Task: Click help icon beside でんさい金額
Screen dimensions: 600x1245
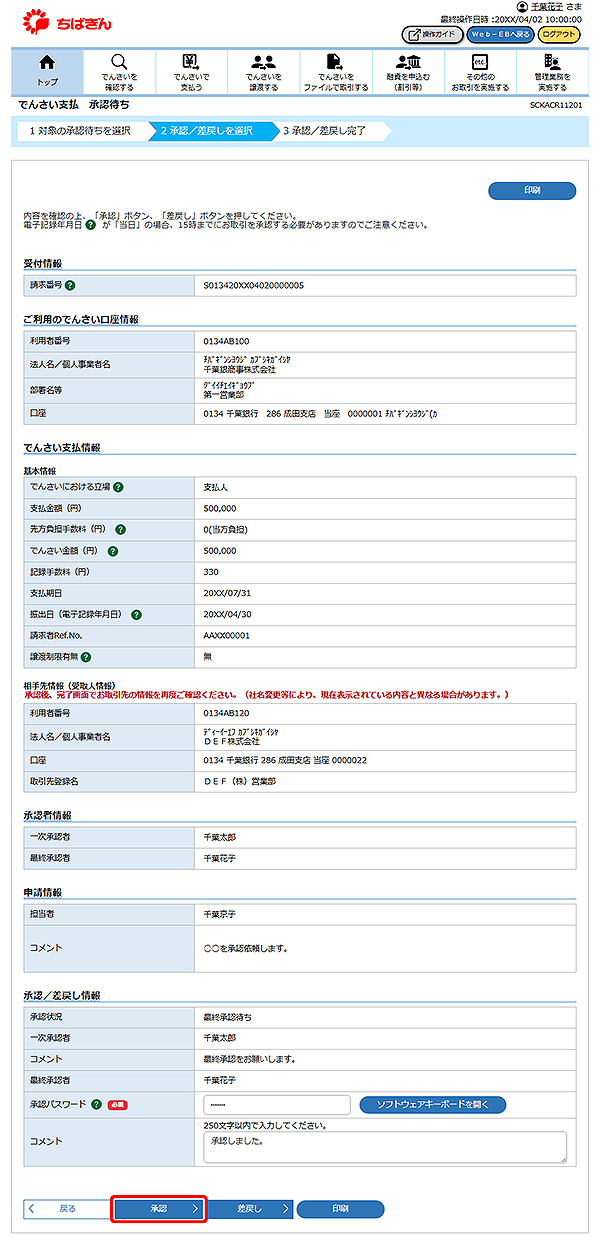Action: (113, 550)
